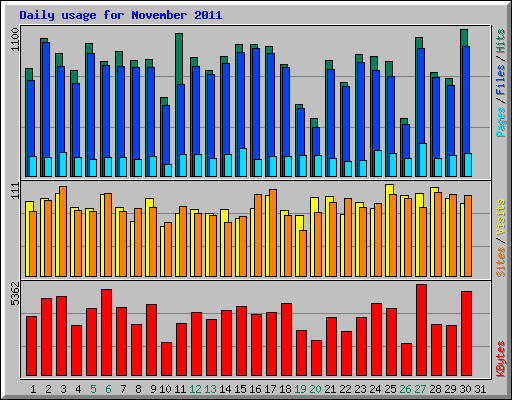Click the orange sites bar for day 3
This screenshot has width=512, height=400.
[63, 231]
